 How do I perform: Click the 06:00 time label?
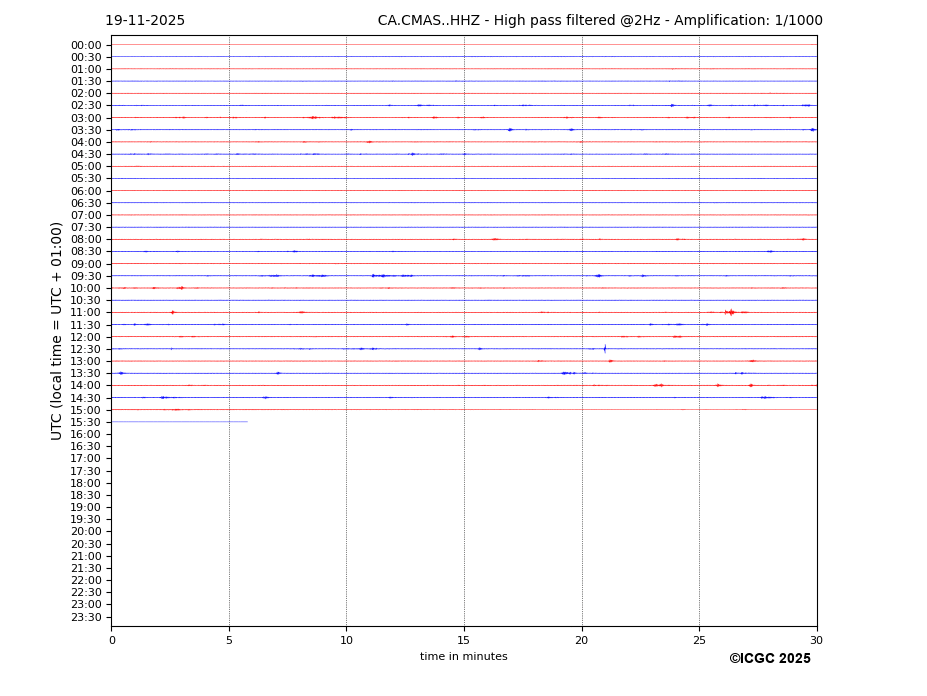pos(86,191)
